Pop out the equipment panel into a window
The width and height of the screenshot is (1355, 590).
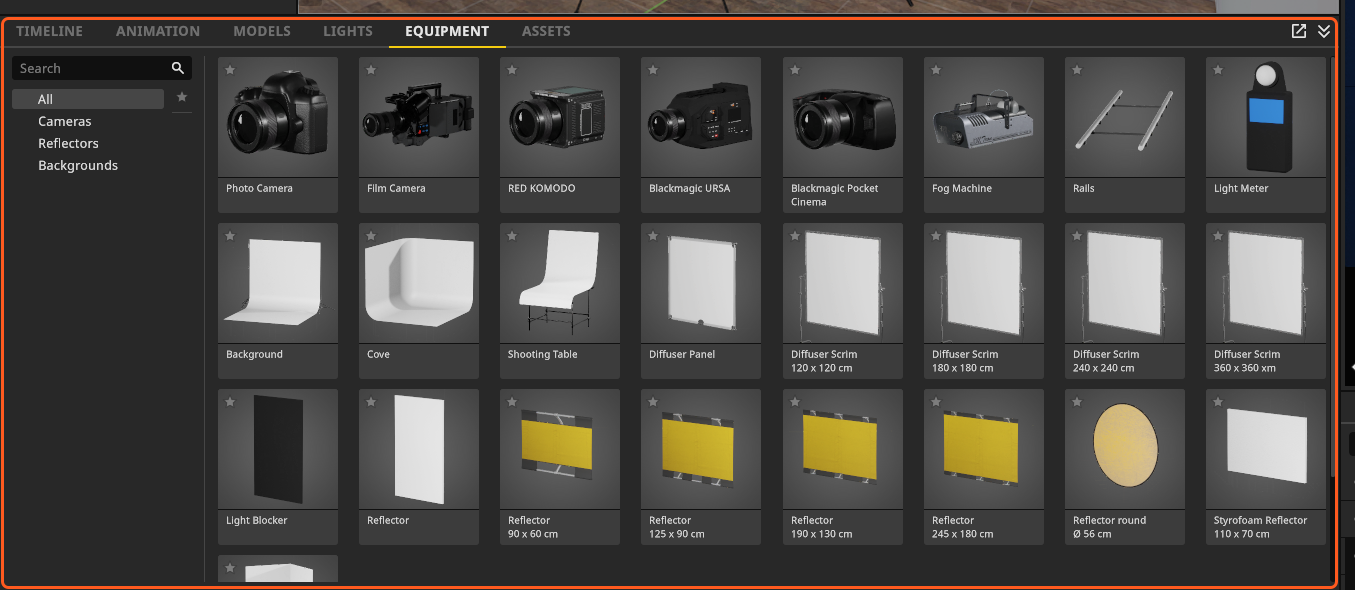pyautogui.click(x=1299, y=31)
